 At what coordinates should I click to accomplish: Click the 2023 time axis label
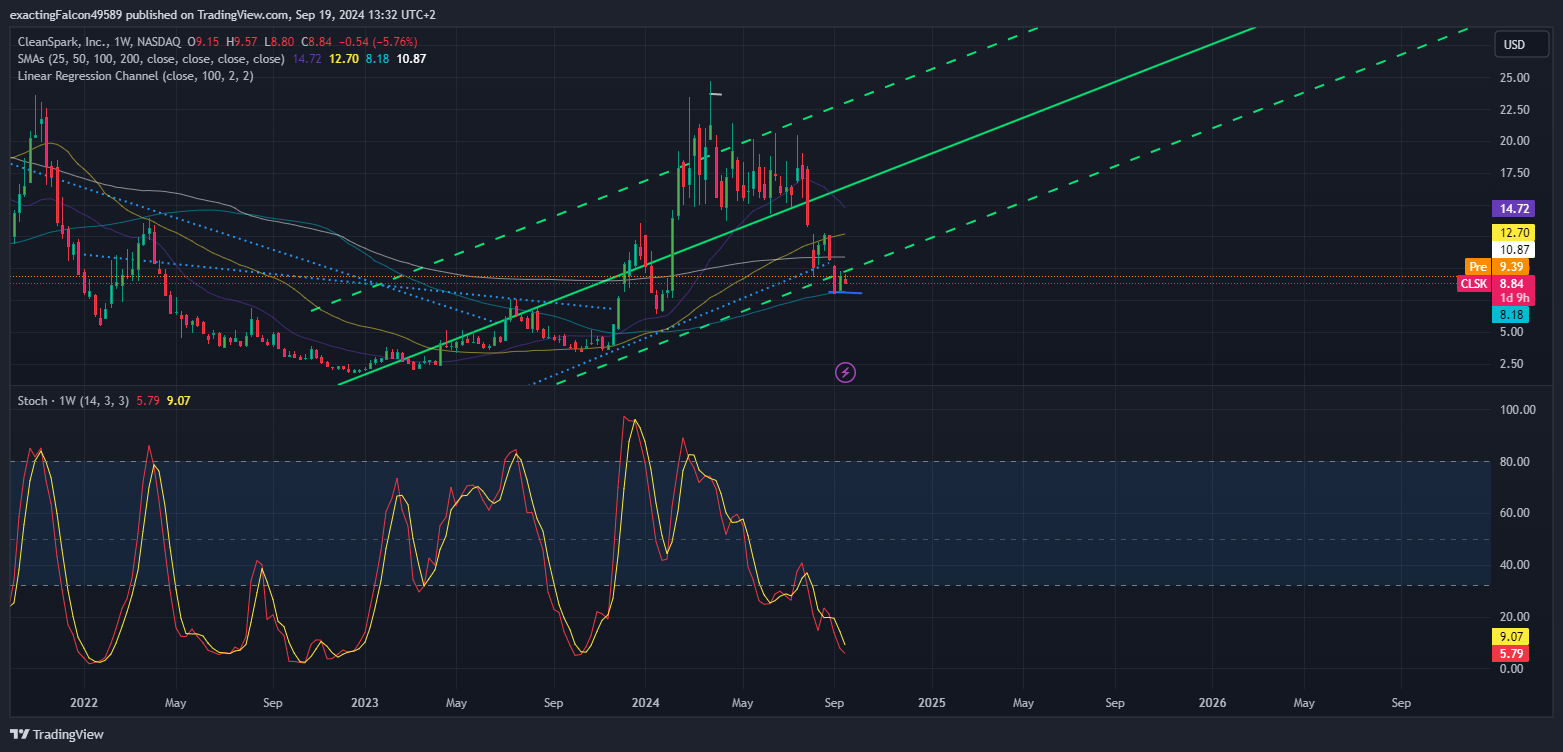[x=365, y=703]
